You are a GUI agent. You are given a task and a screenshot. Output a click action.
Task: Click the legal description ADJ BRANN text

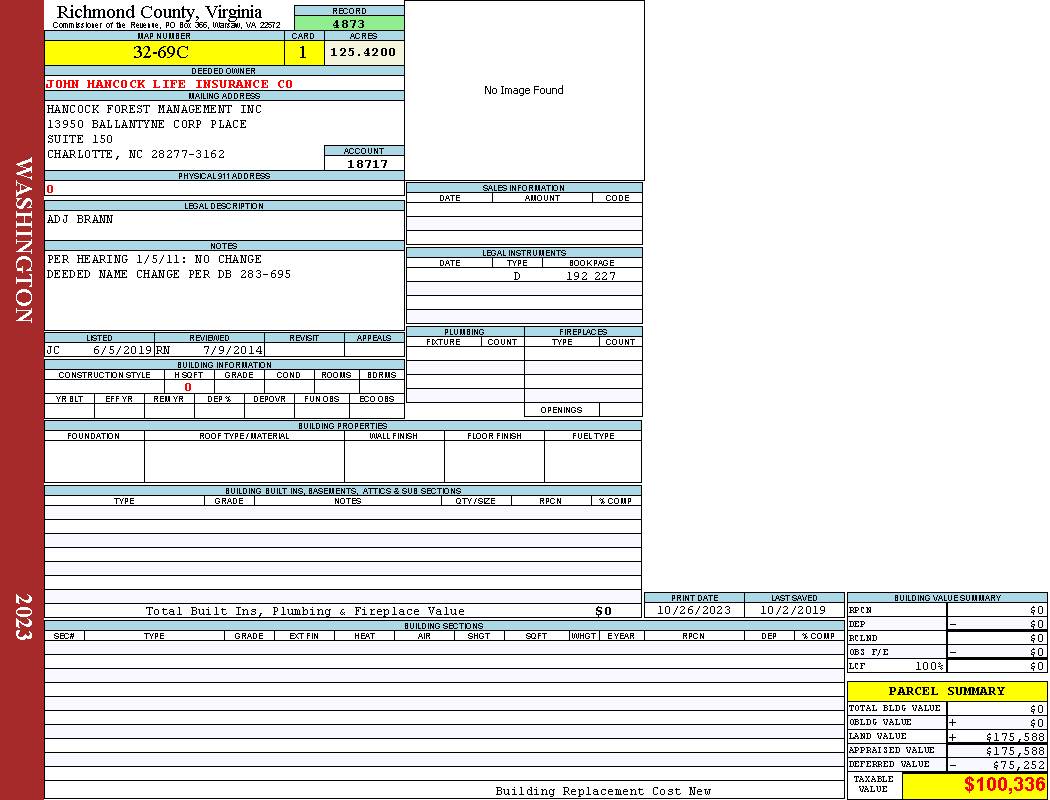[x=80, y=219]
